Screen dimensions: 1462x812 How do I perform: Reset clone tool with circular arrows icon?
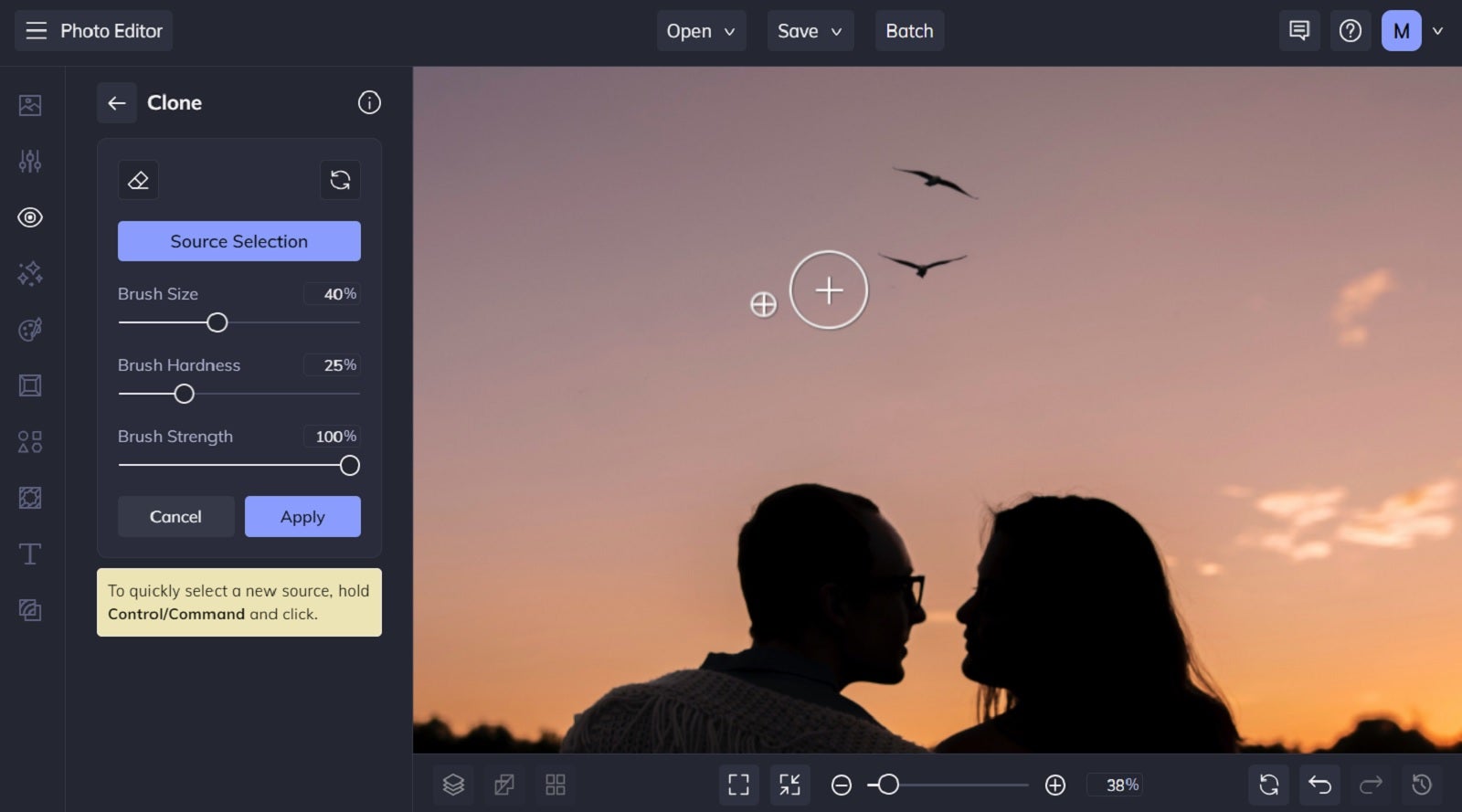tap(340, 180)
